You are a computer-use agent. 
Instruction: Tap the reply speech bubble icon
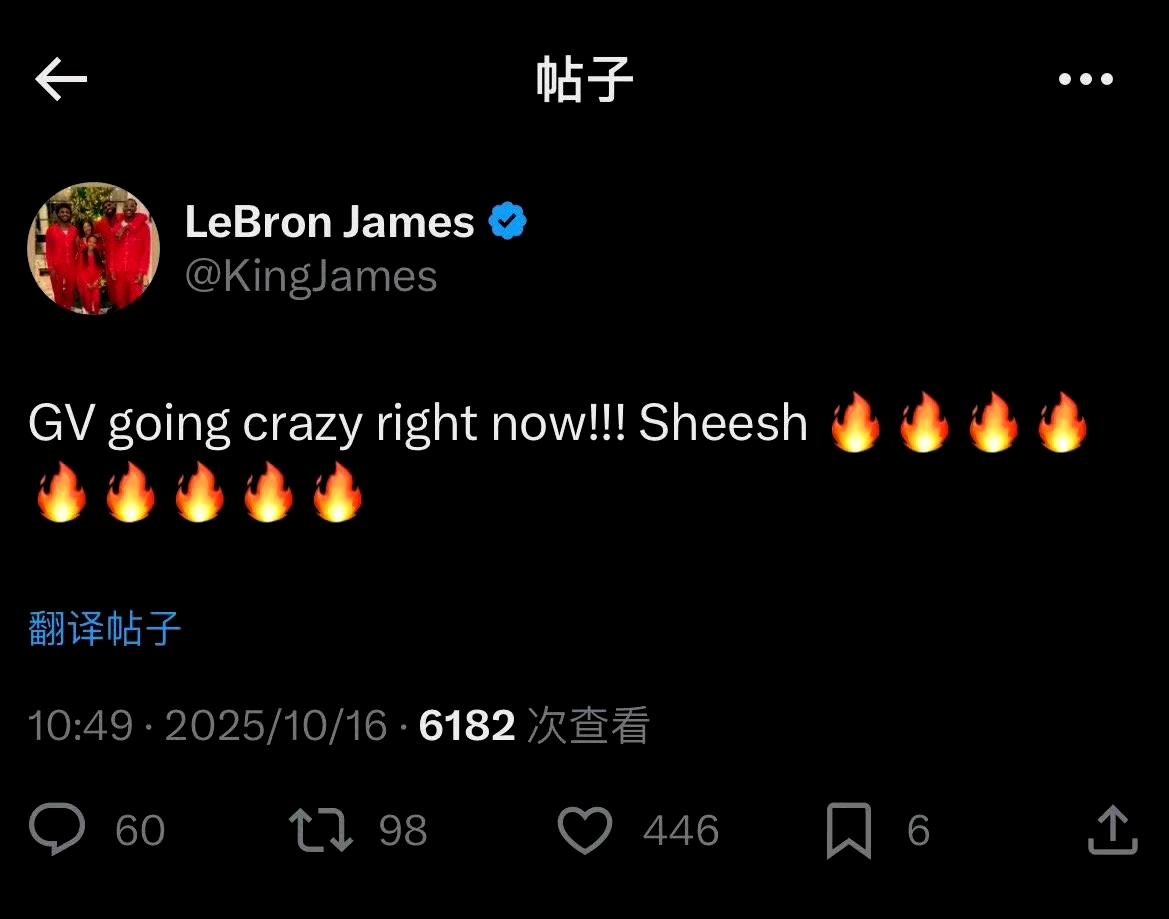pyautogui.click(x=57, y=829)
